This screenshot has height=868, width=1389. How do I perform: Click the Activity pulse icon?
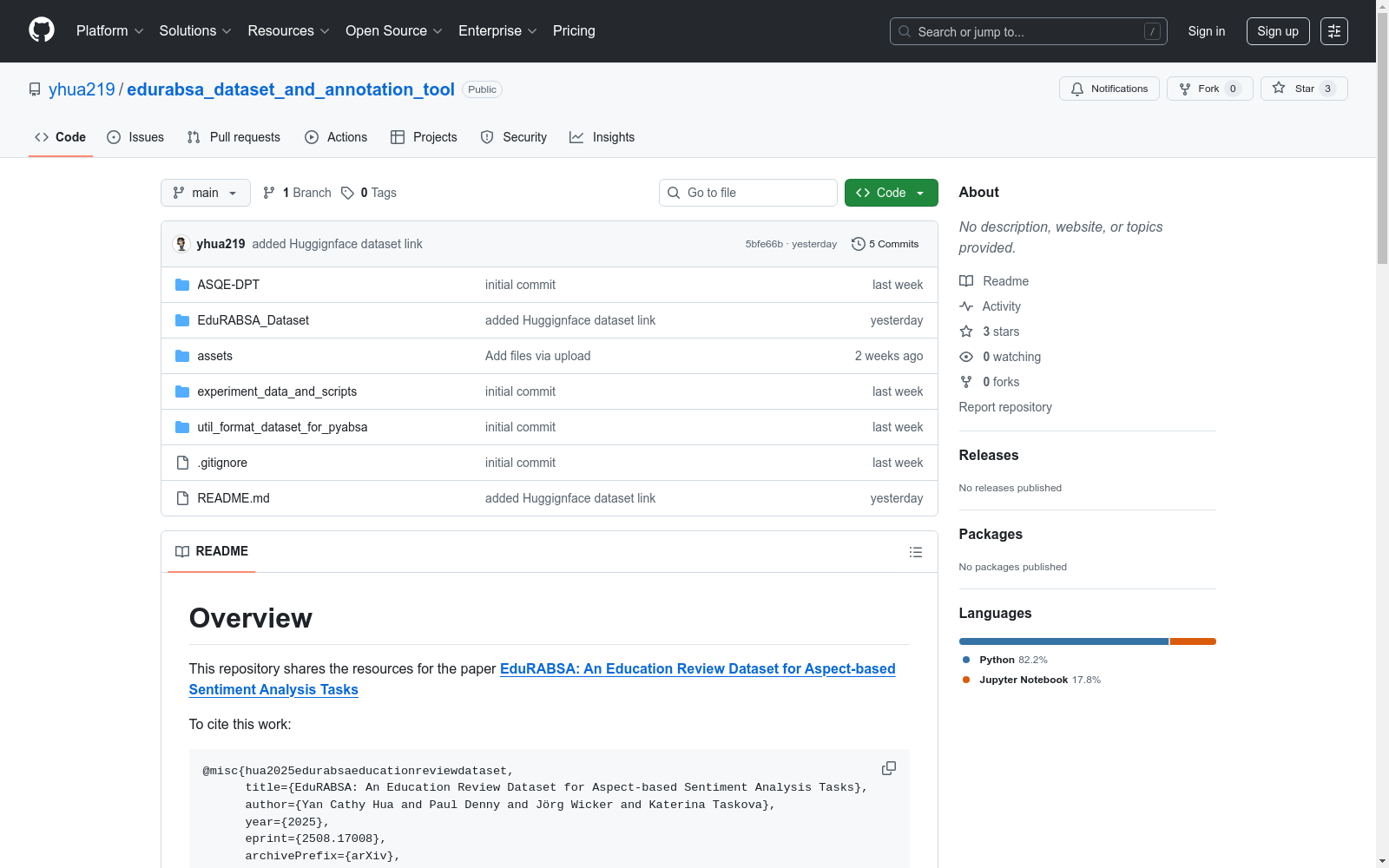coord(966,306)
